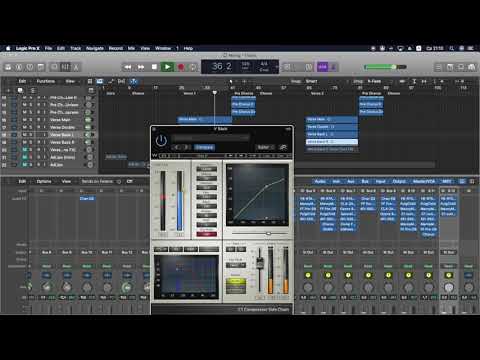480x360 pixels.
Task: Open the Editors scissors icon
Action: [x=76, y=67]
